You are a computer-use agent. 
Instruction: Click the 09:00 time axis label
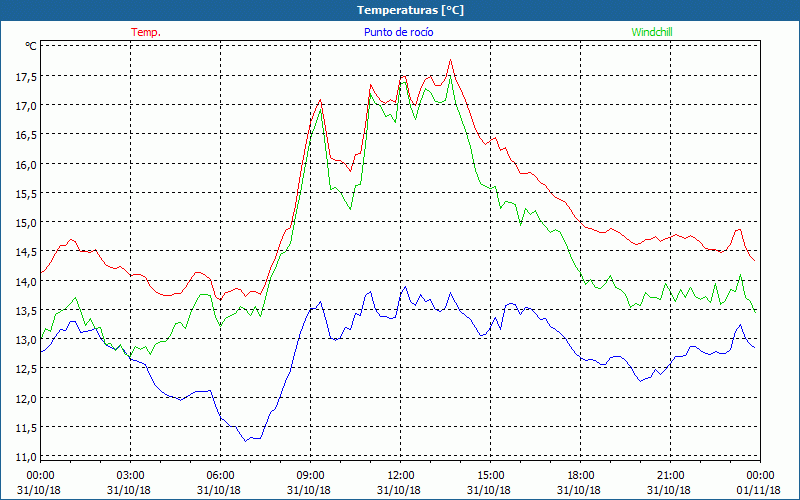(310, 476)
